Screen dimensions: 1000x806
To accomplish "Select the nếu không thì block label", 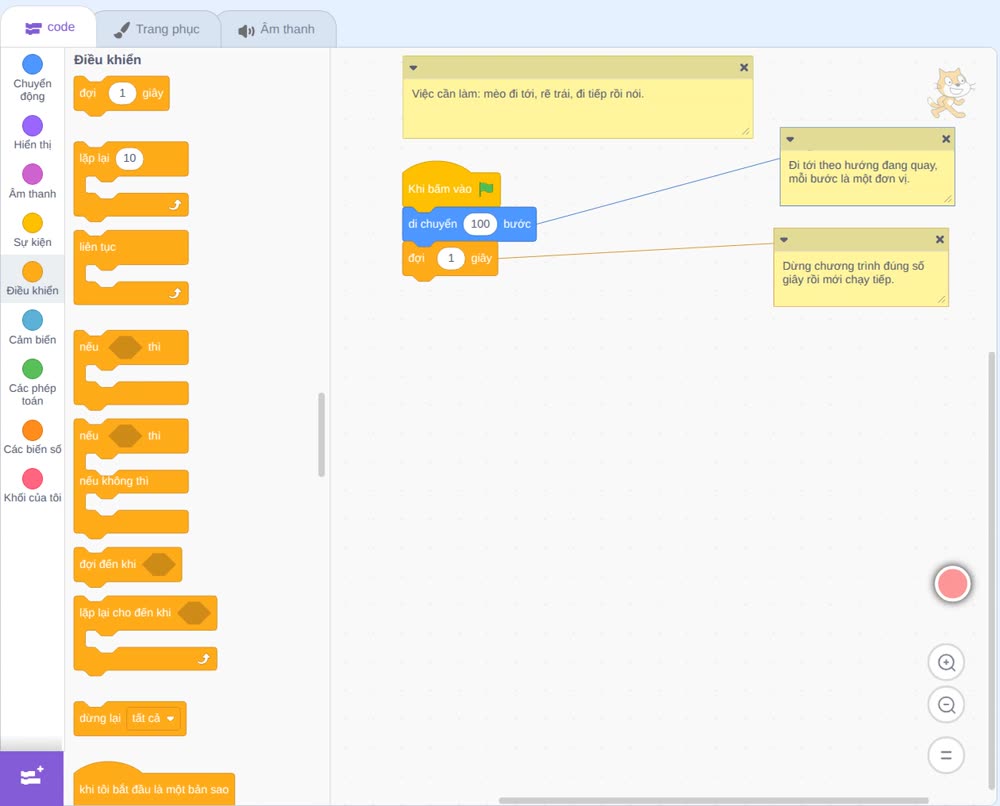I will click(x=114, y=481).
